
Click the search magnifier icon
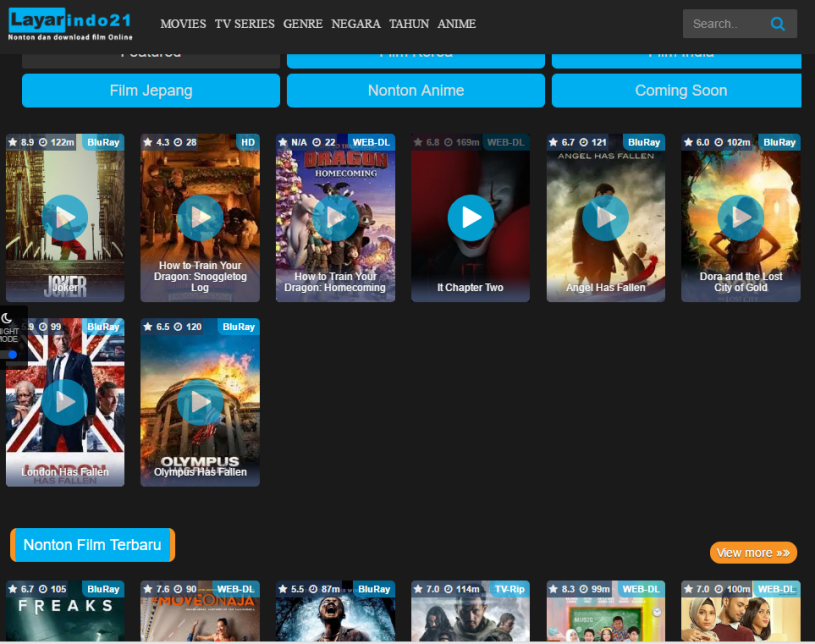(x=778, y=24)
